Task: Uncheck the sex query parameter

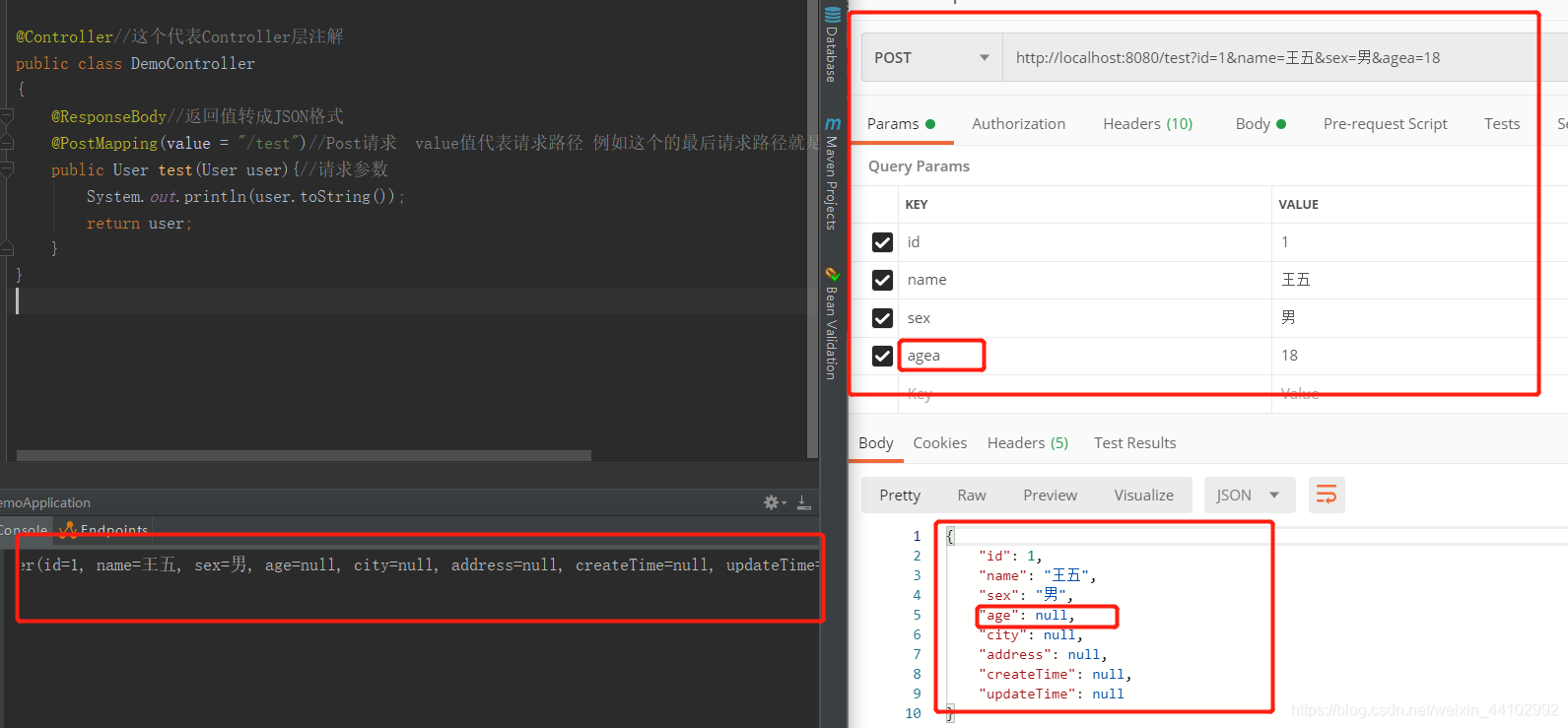Action: click(882, 318)
